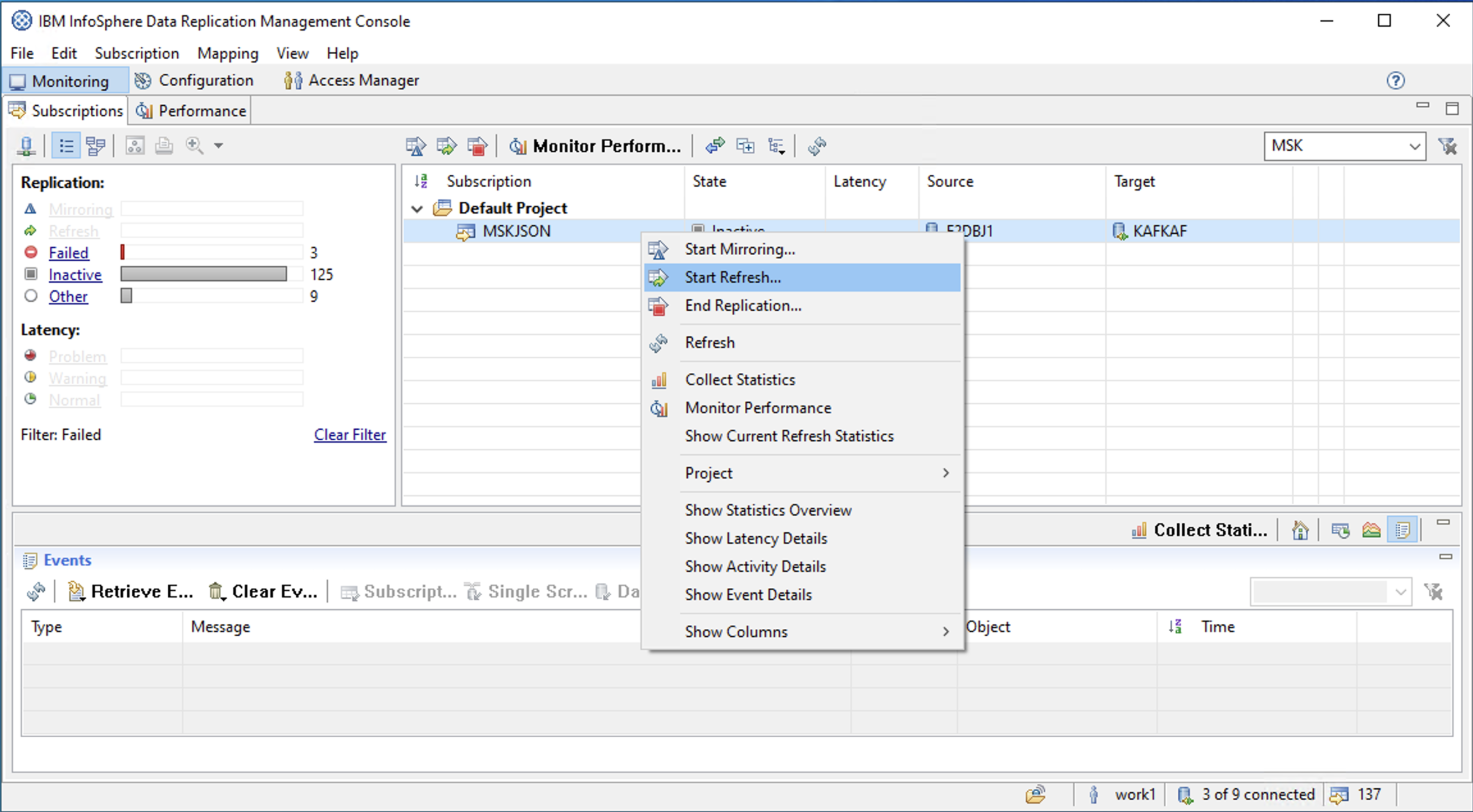Click the Start Mirroring toolbar icon
The height and width of the screenshot is (812, 1473).
click(x=416, y=146)
